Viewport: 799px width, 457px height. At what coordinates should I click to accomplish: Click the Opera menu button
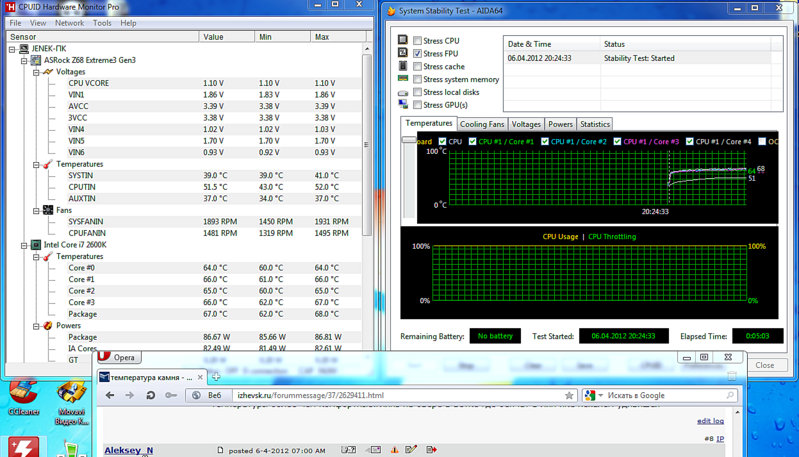click(118, 357)
